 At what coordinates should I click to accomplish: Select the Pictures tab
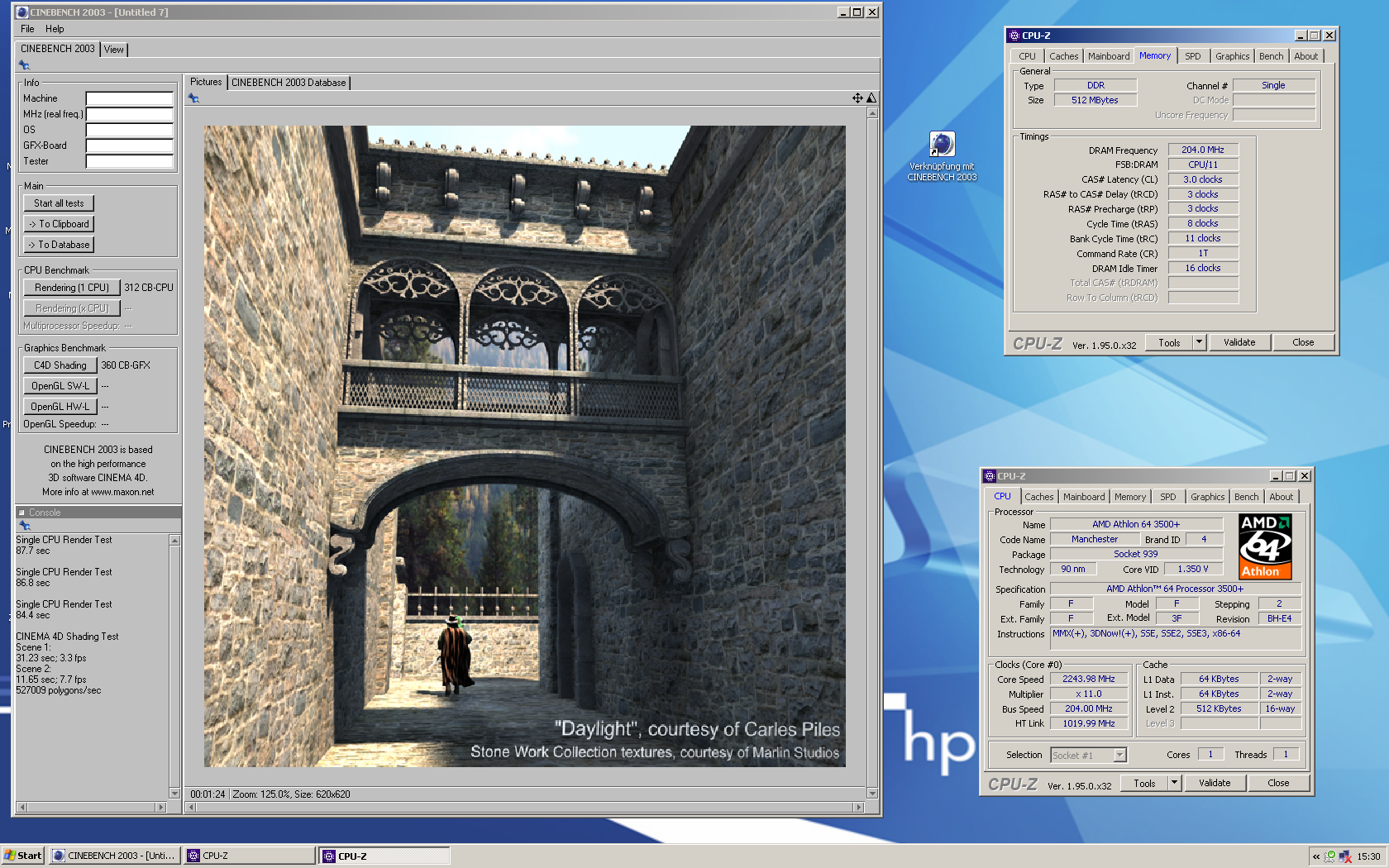tap(206, 82)
